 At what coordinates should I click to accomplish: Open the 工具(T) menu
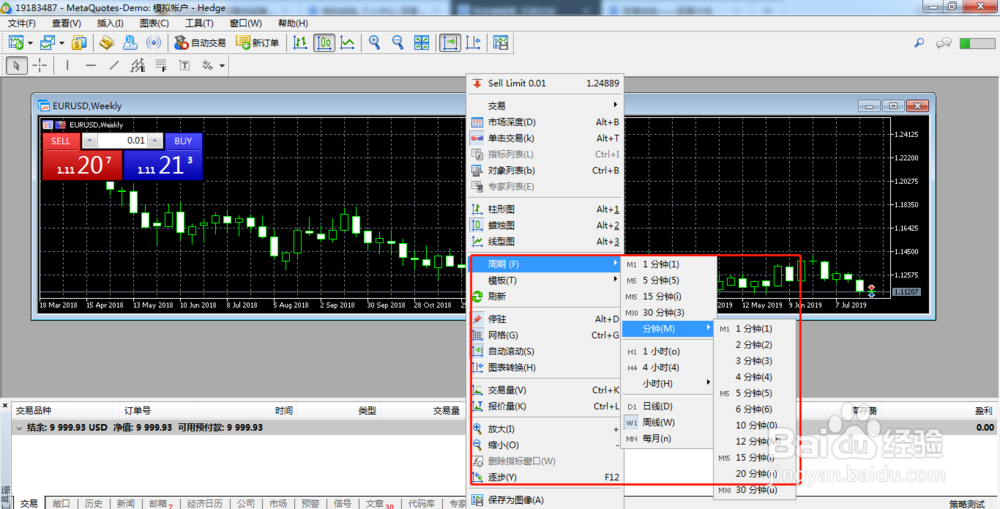click(199, 23)
